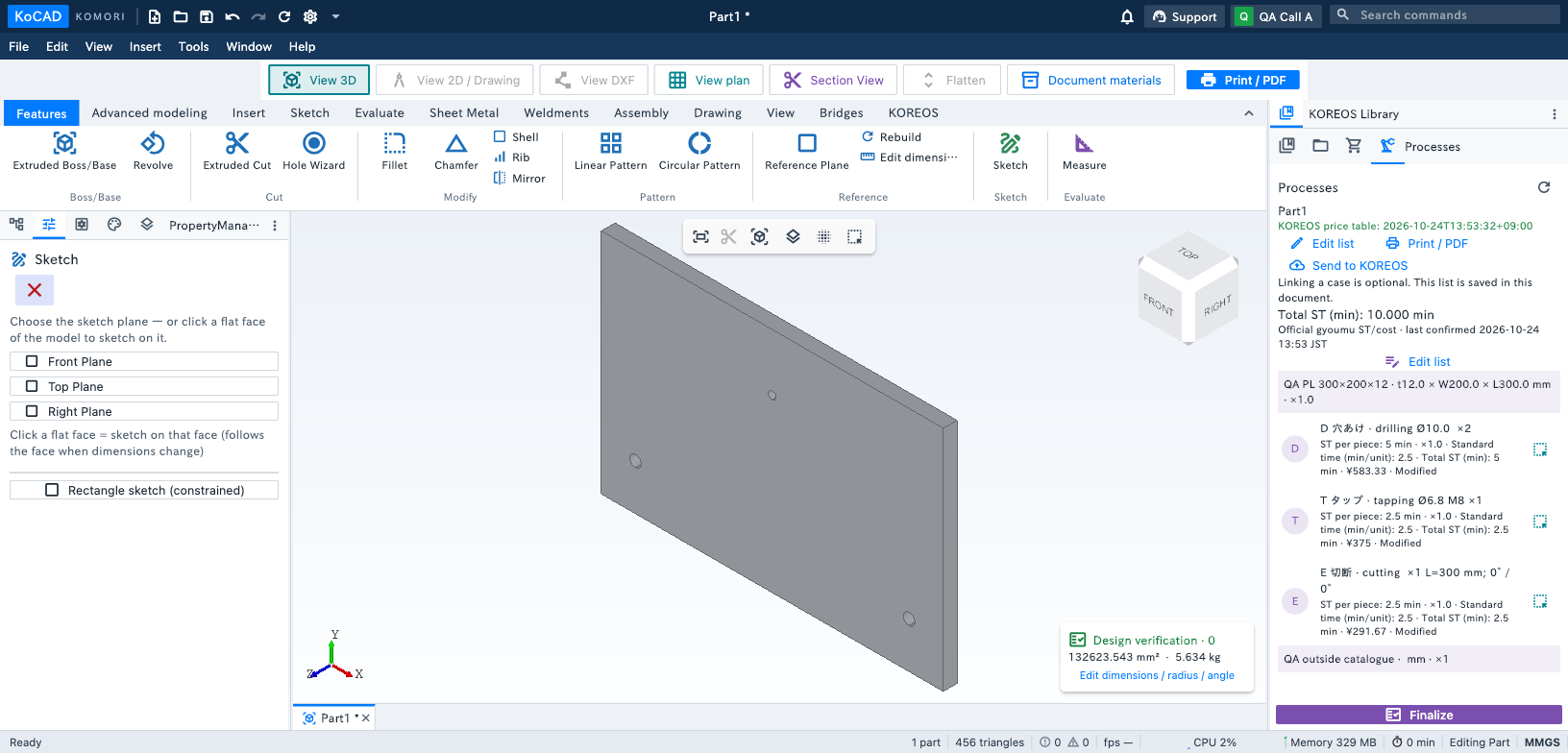Click Send to KOREOS link
Viewport: 1568px width, 753px height.
click(1349, 266)
